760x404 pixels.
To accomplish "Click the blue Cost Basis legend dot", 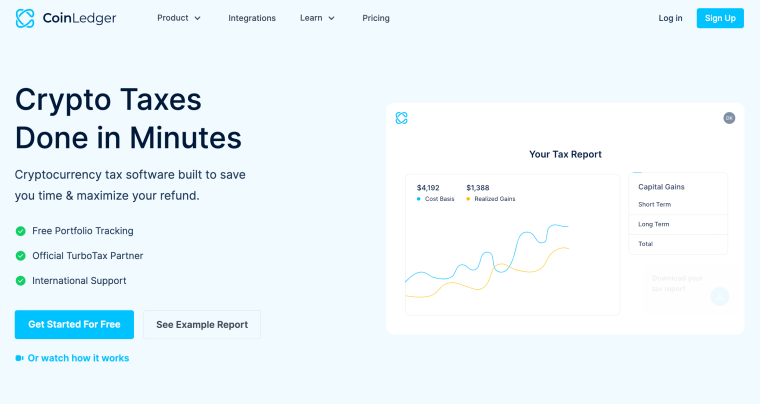I will (x=419, y=199).
